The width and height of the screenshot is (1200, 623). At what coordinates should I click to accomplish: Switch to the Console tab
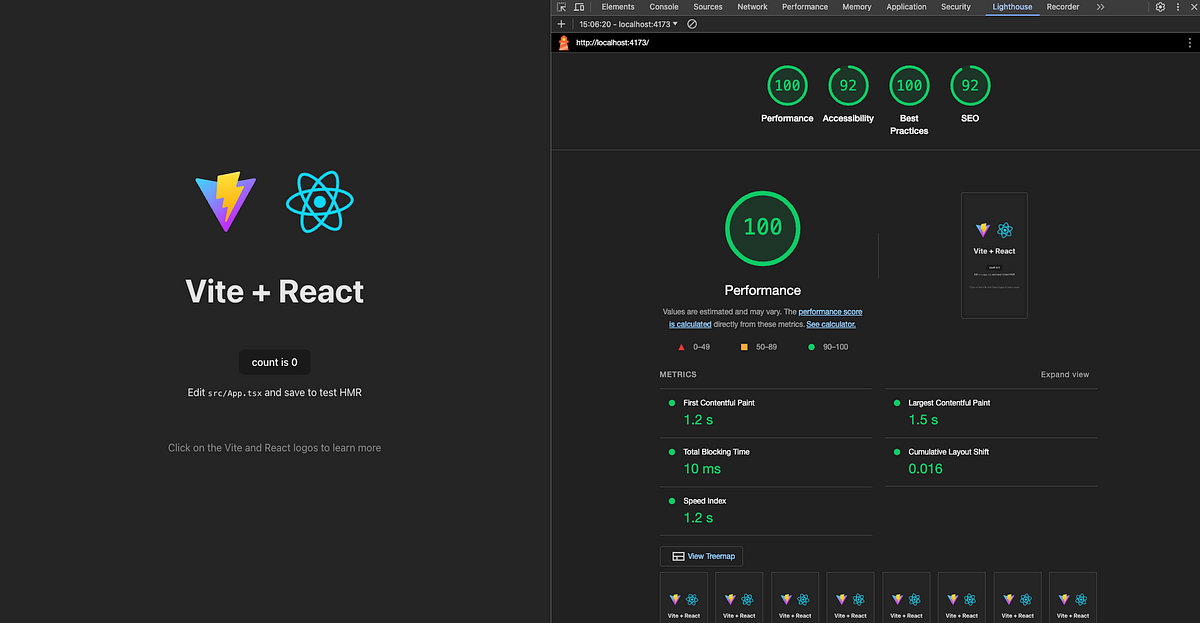click(664, 7)
